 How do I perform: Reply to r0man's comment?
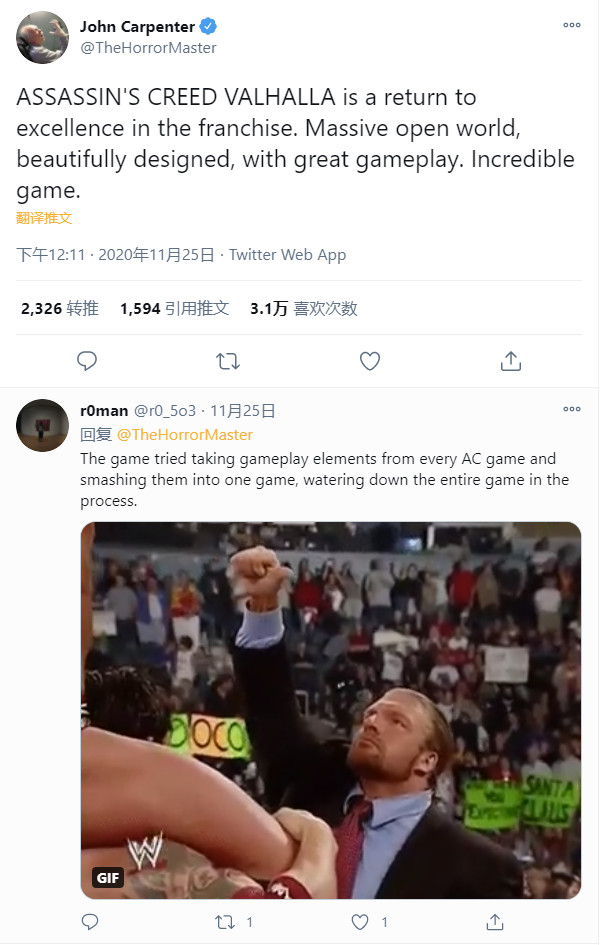tap(90, 921)
